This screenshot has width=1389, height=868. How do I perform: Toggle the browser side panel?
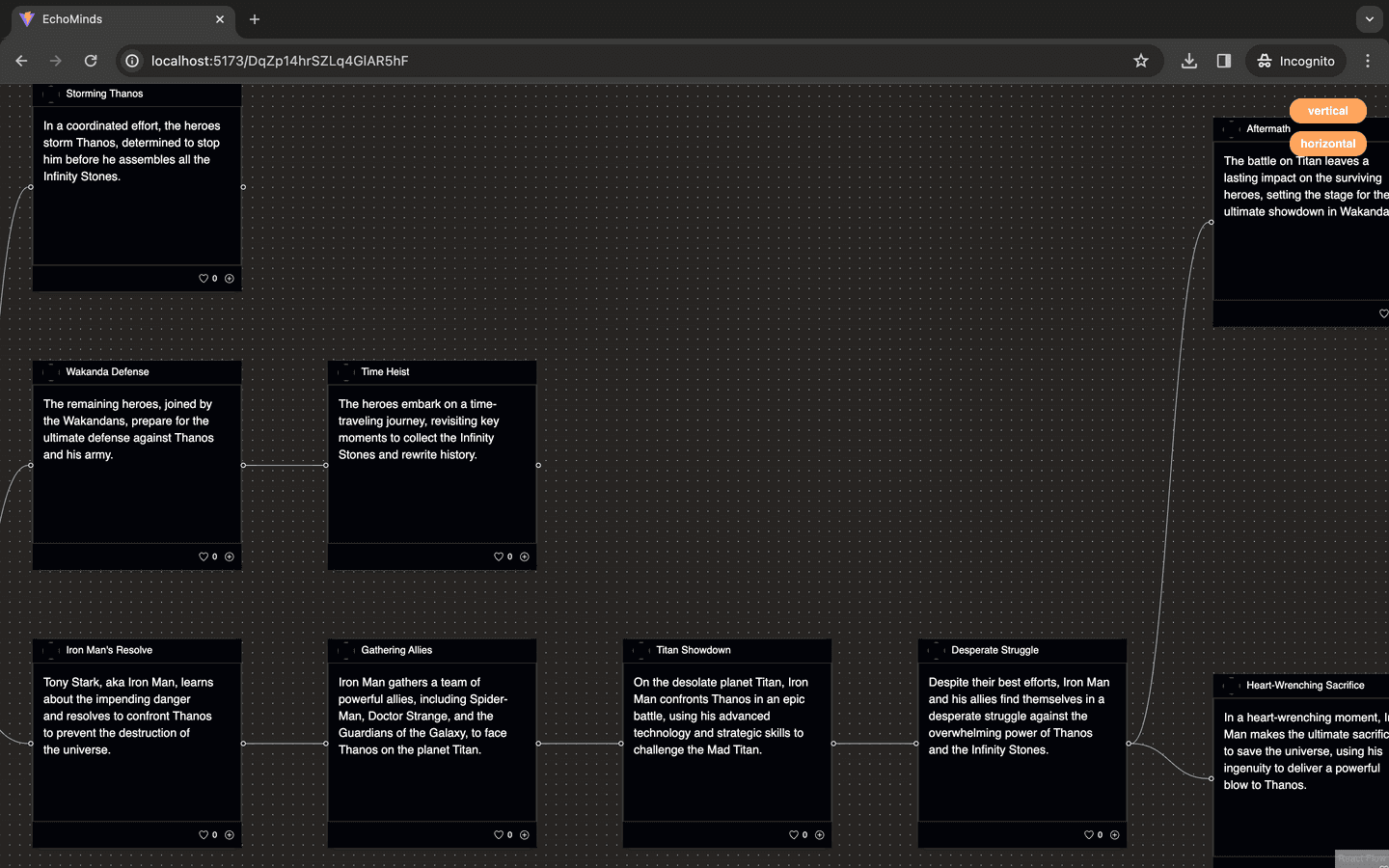click(x=1224, y=61)
